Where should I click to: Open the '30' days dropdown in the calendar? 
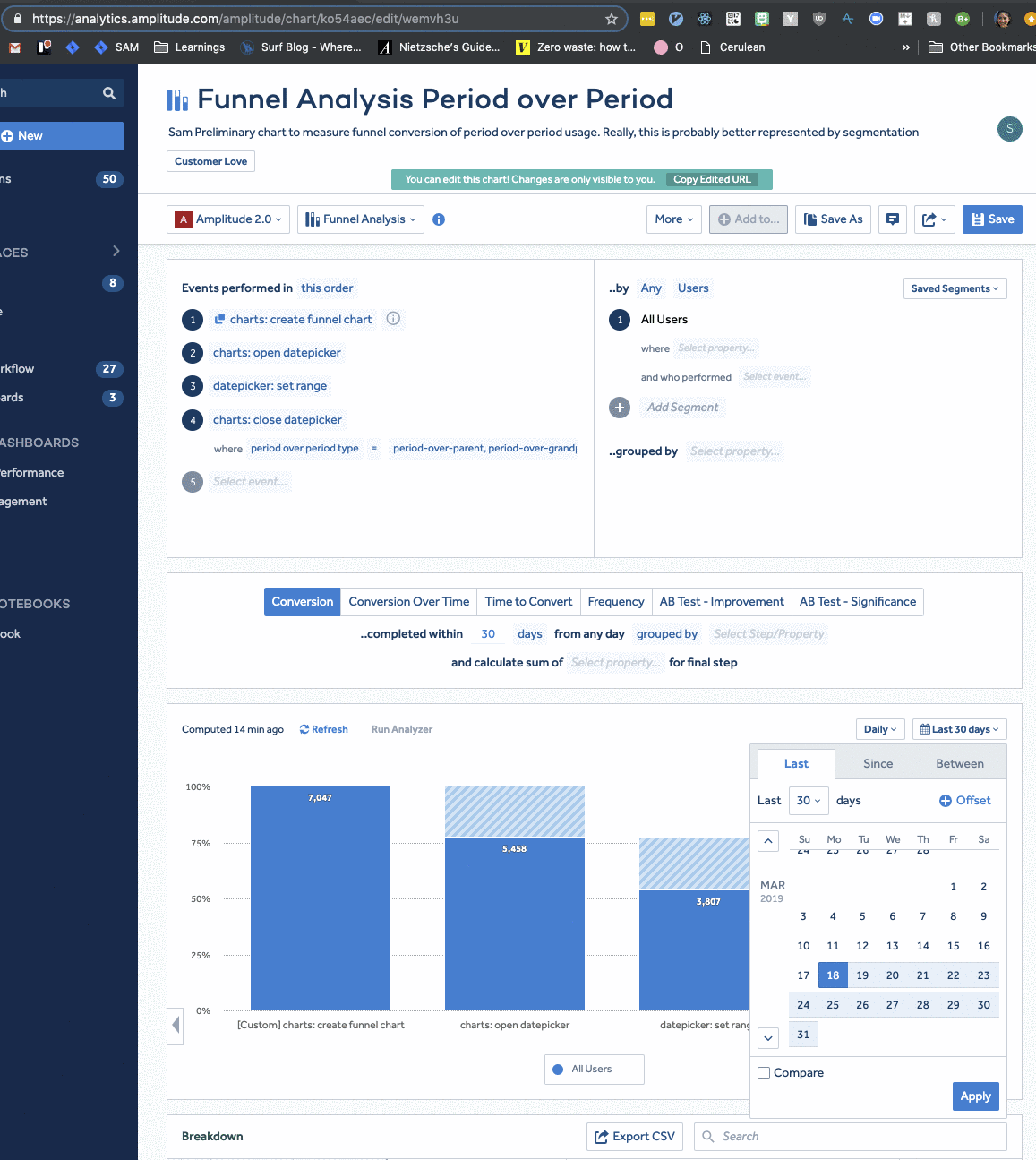click(x=808, y=800)
